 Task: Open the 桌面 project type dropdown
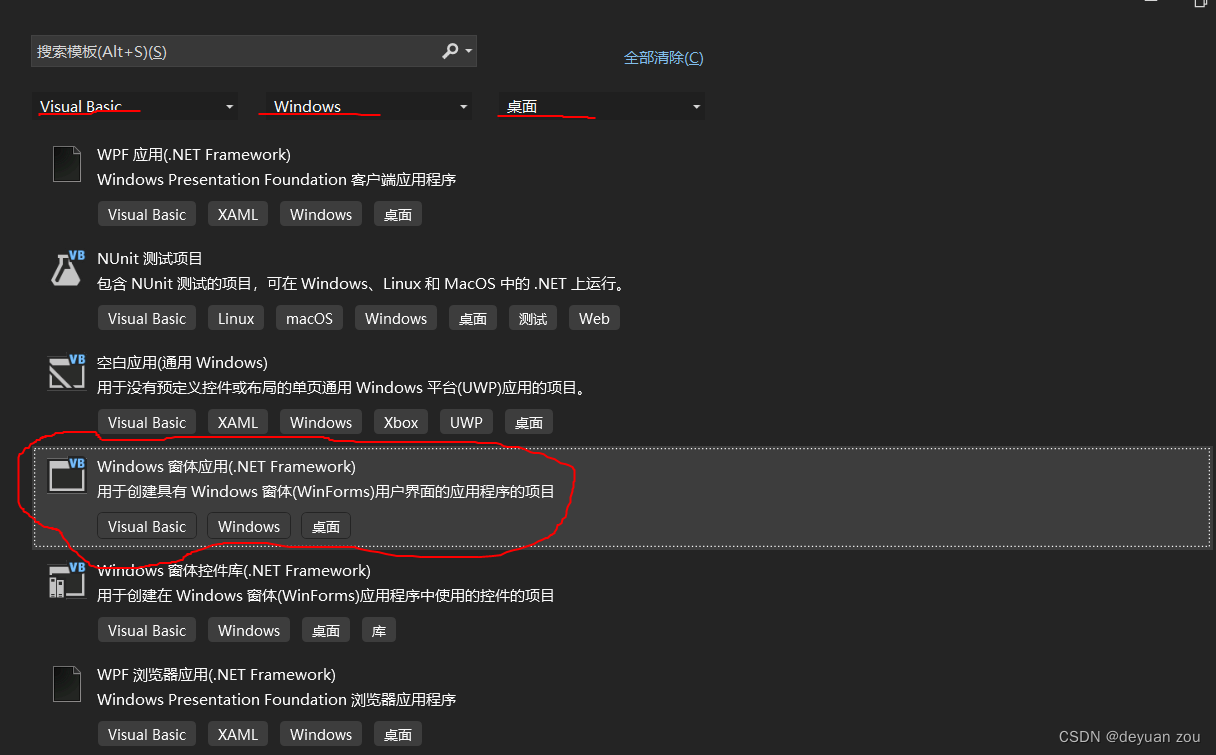[x=600, y=105]
